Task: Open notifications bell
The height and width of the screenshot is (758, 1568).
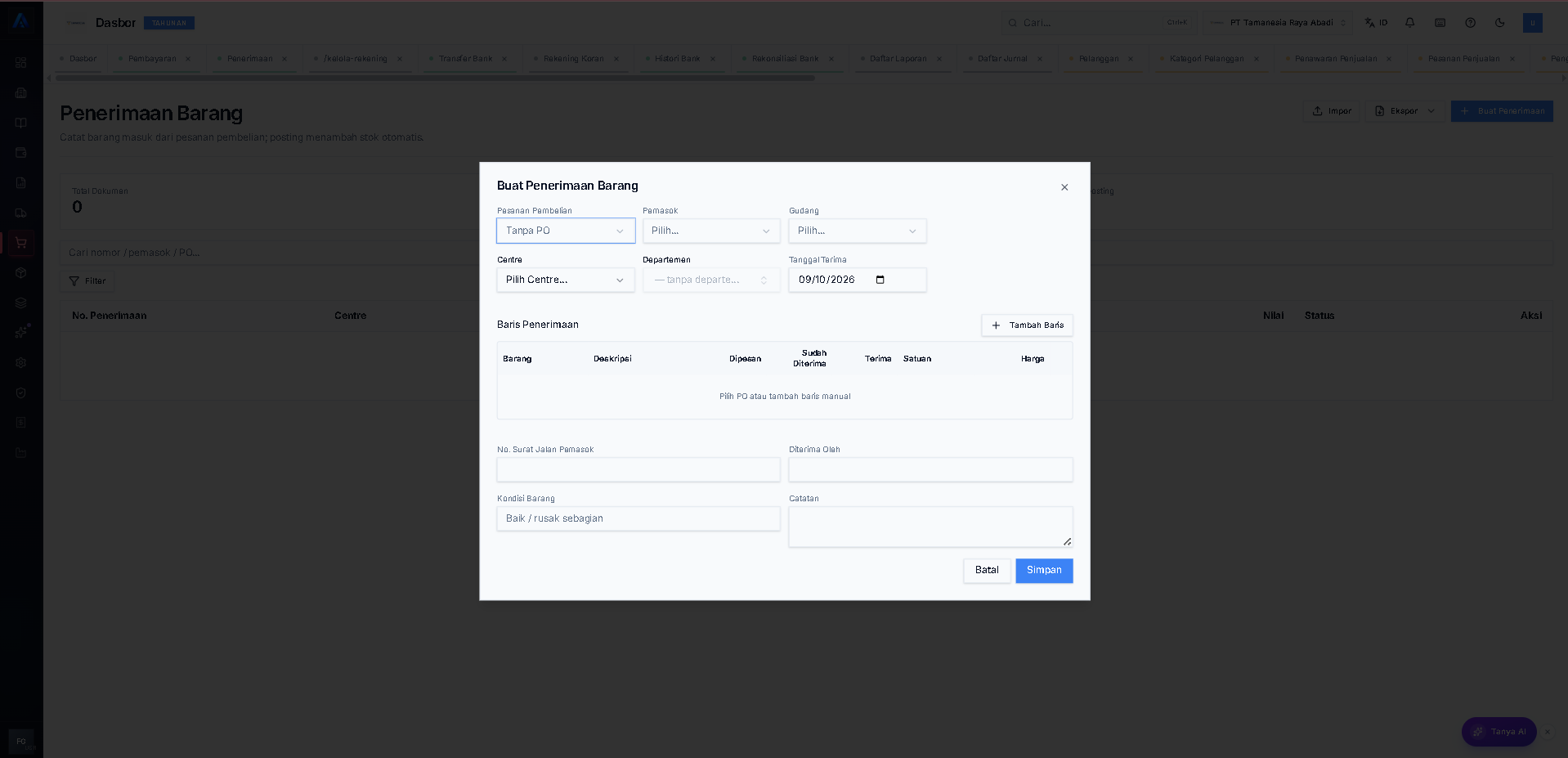Action: (x=1410, y=23)
